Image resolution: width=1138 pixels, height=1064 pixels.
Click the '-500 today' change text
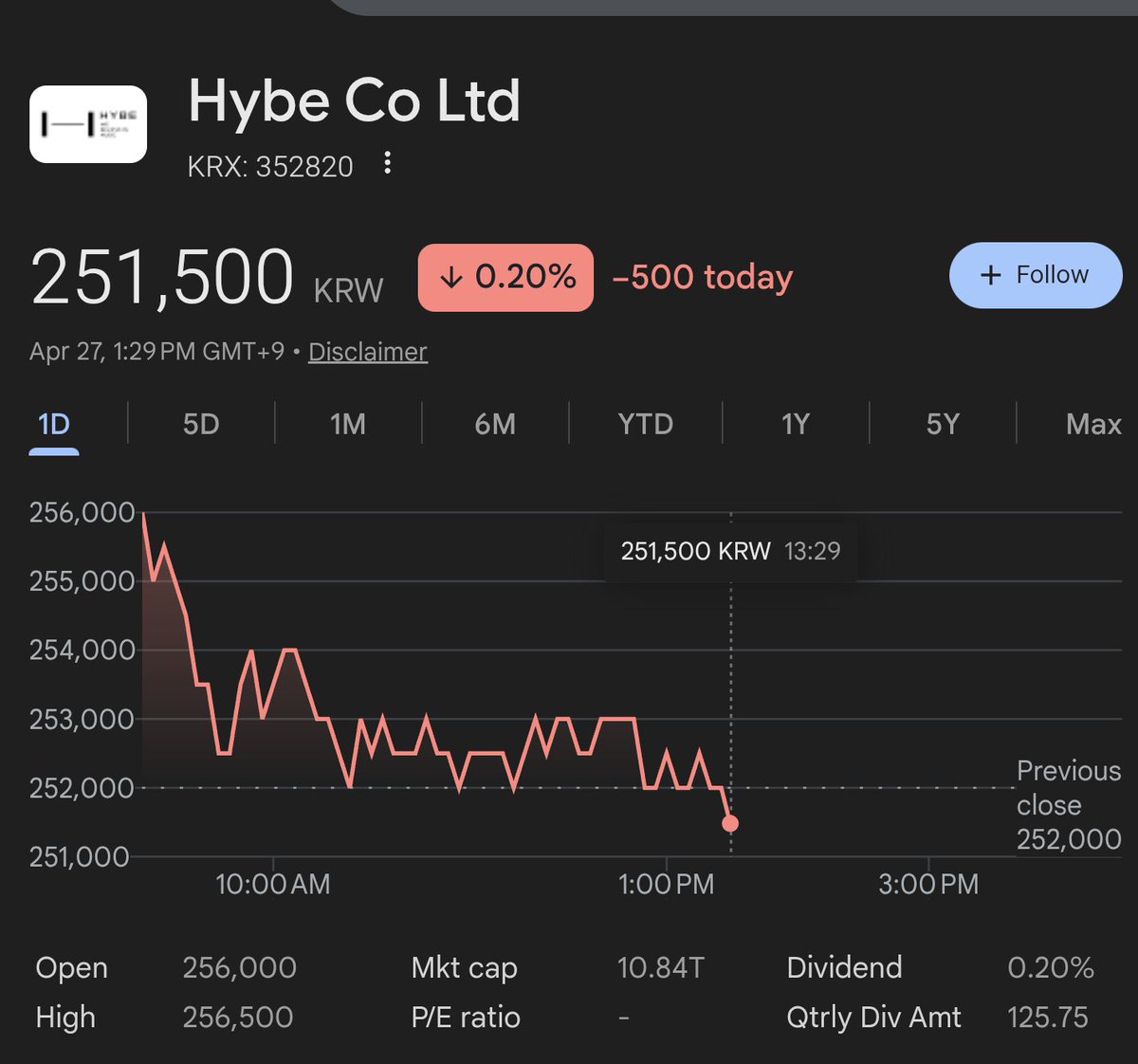coord(703,277)
